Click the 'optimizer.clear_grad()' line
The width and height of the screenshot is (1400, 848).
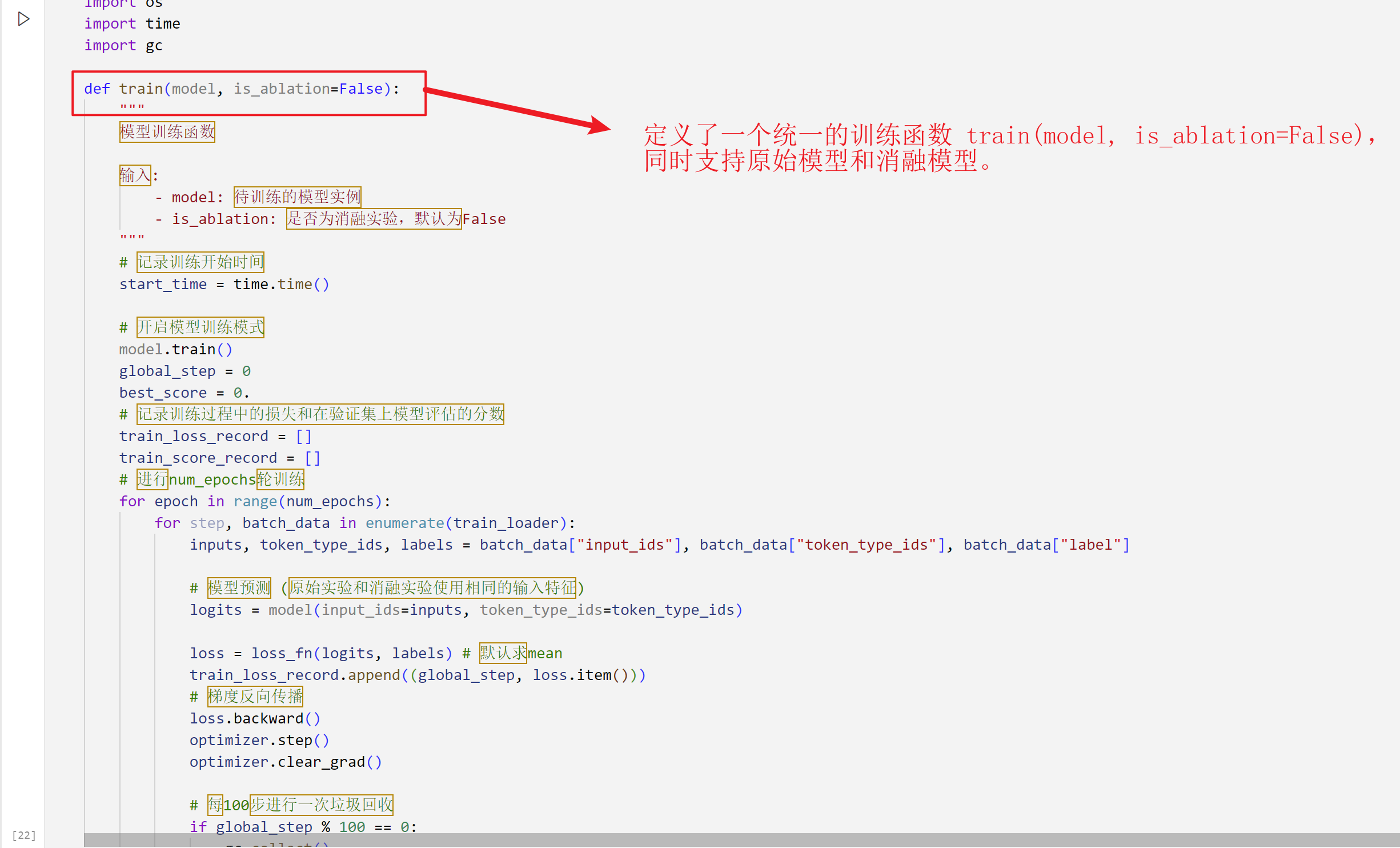click(x=286, y=762)
